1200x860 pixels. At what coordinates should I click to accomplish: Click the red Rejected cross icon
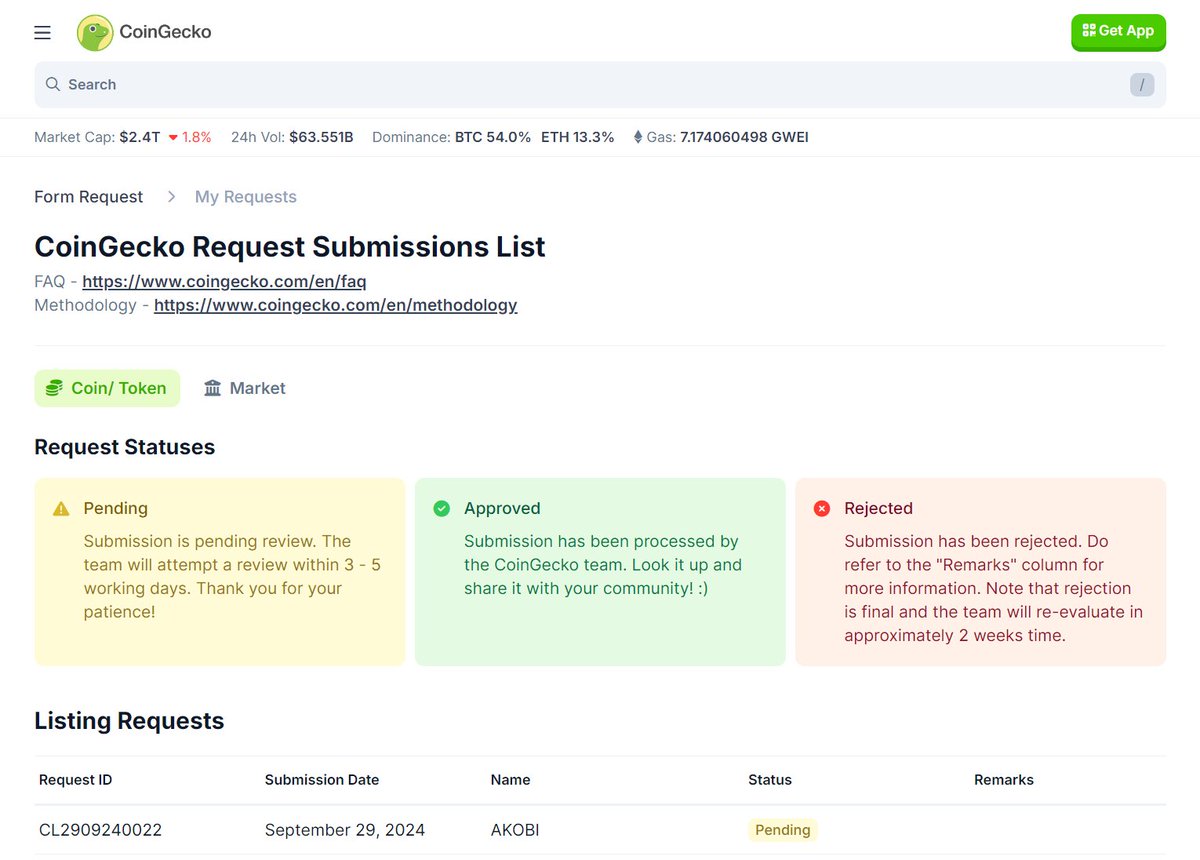pos(822,509)
